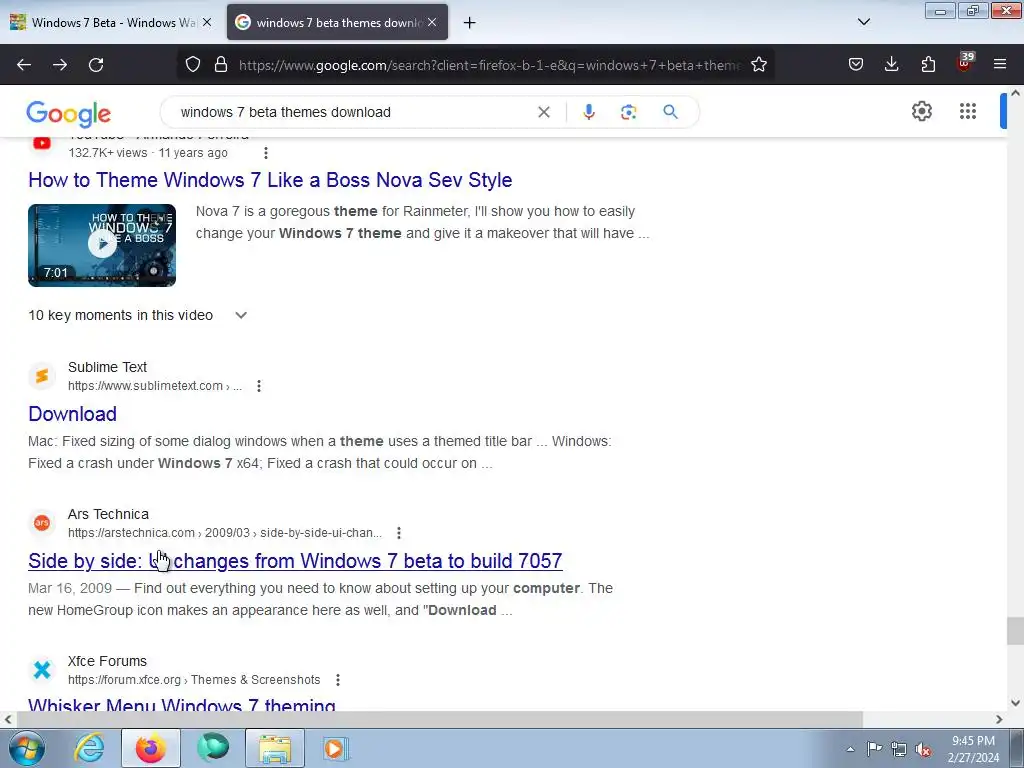
Task: Open the list all tabs dropdown
Action: [863, 22]
